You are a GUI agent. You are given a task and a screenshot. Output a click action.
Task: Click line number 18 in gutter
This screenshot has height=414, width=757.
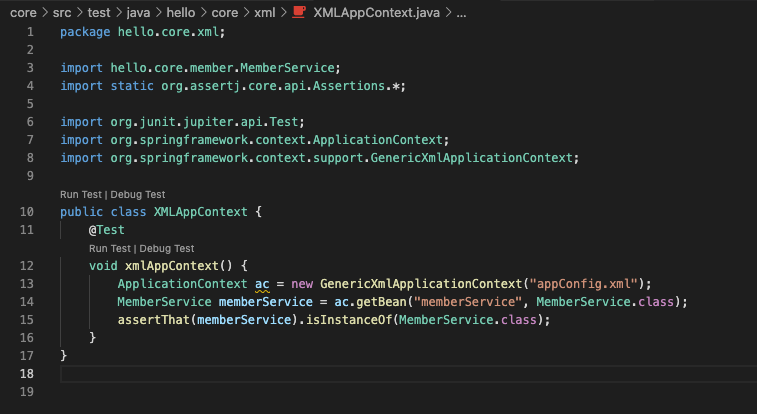(27, 373)
